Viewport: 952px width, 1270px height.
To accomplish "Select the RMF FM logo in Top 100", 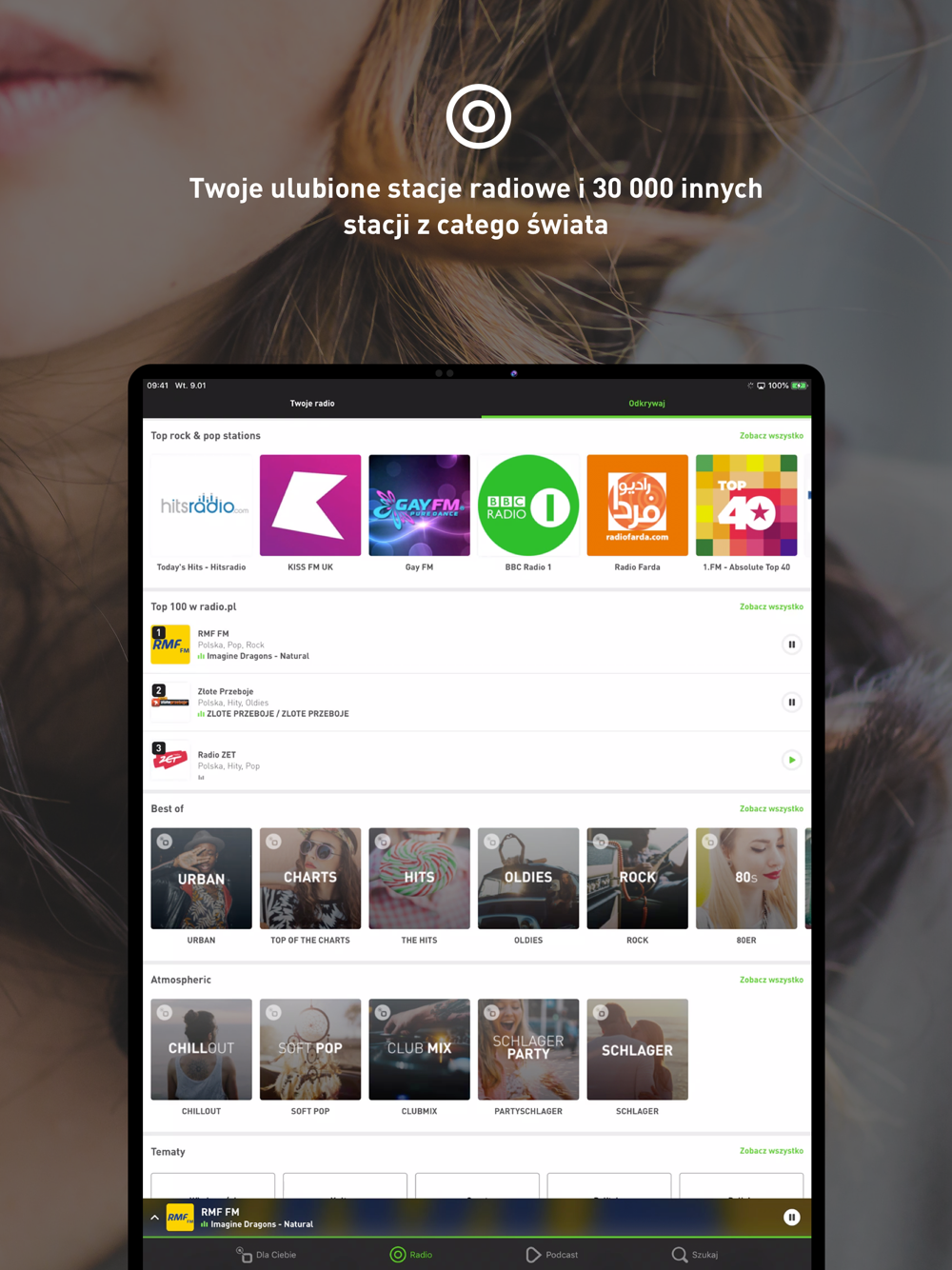I will [x=170, y=645].
